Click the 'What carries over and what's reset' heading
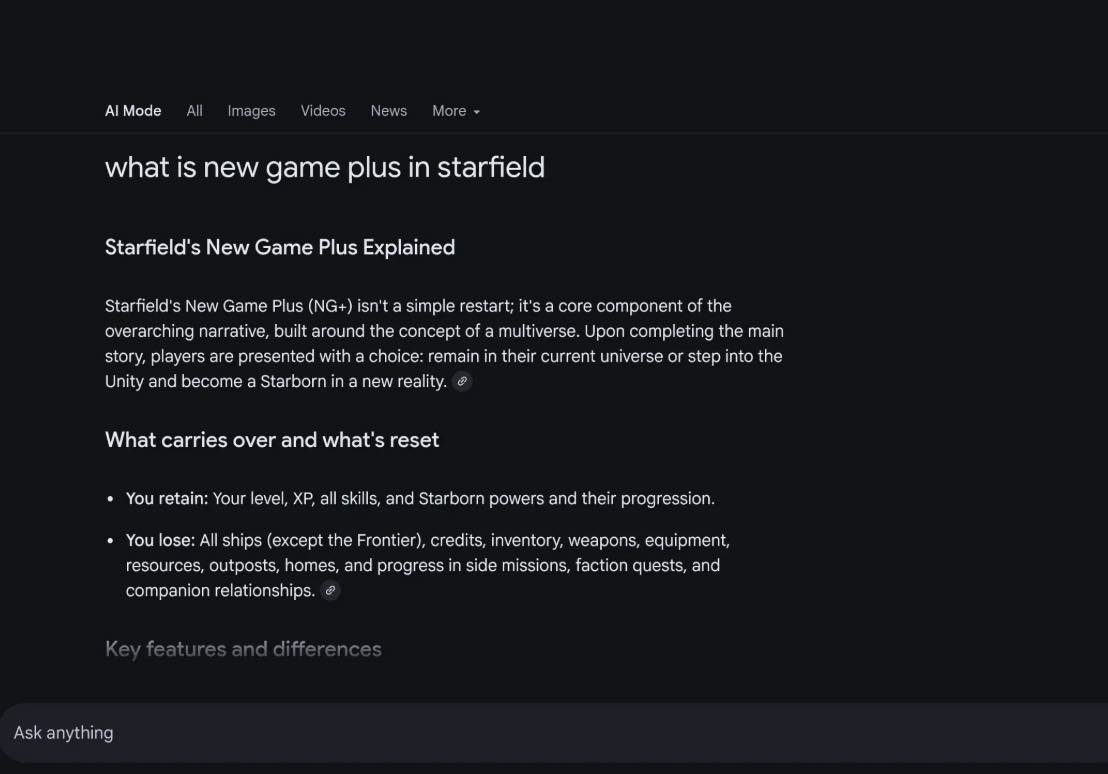This screenshot has height=774, width=1108. (272, 440)
